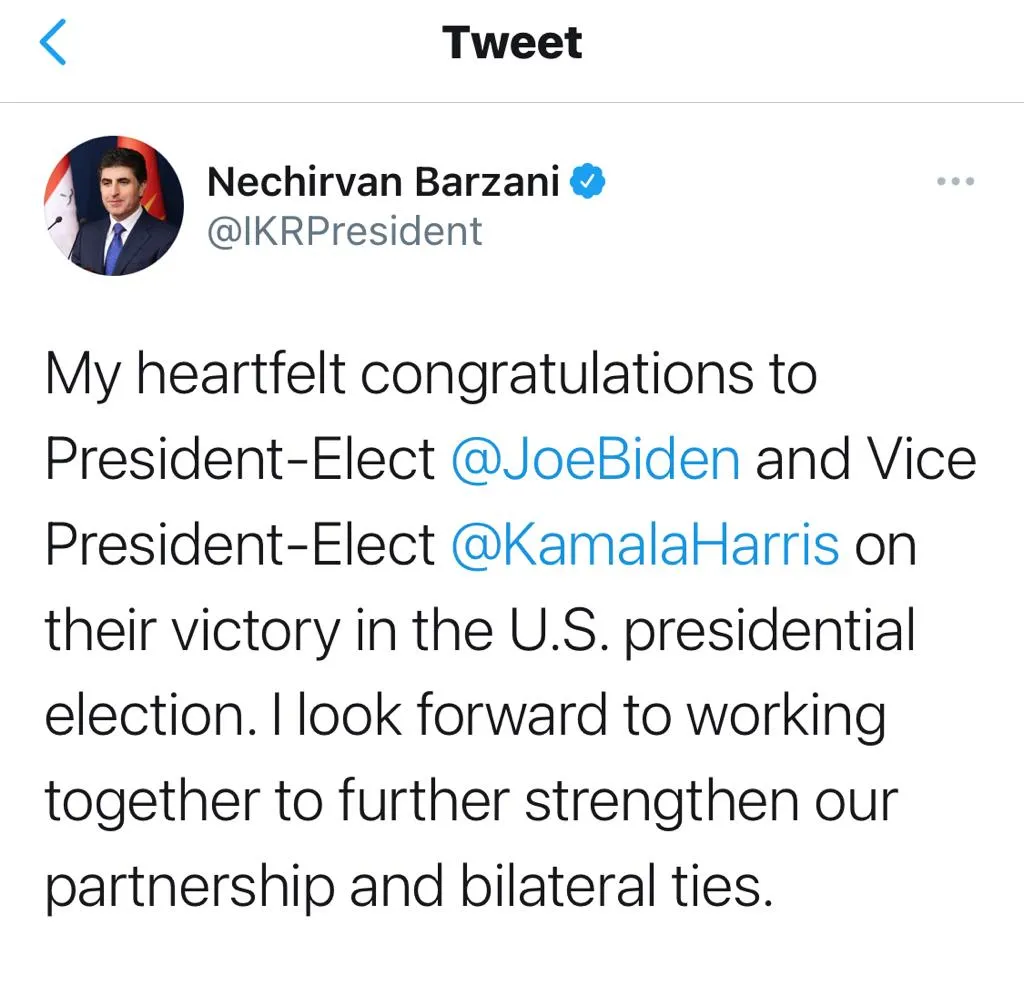Open the three-dot more options menu
Viewport: 1024px width, 987px height.
[955, 181]
